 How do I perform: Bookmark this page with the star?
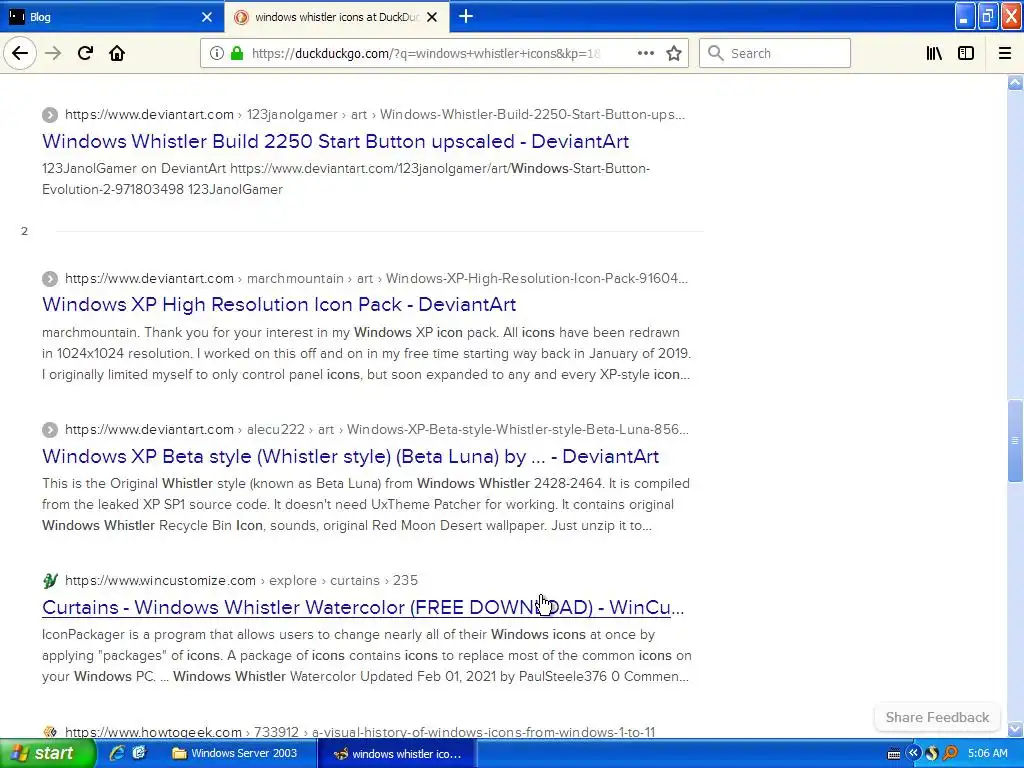[x=674, y=53]
